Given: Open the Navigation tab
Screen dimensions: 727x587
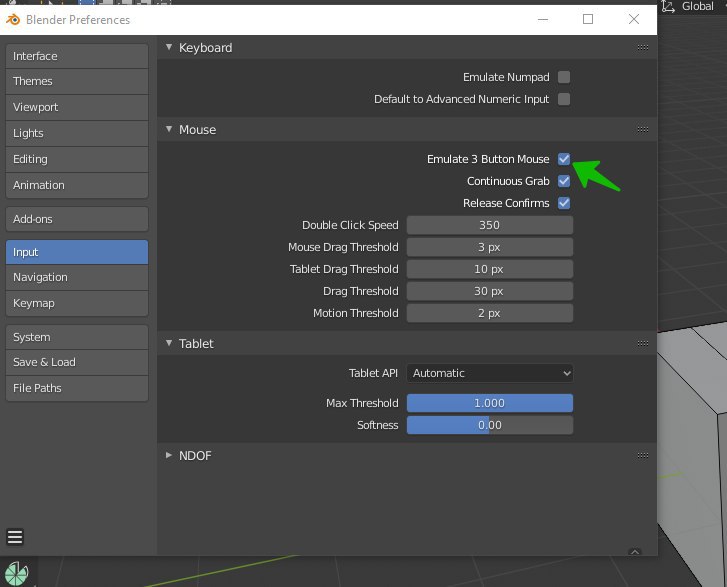Looking at the screenshot, I should point(77,277).
